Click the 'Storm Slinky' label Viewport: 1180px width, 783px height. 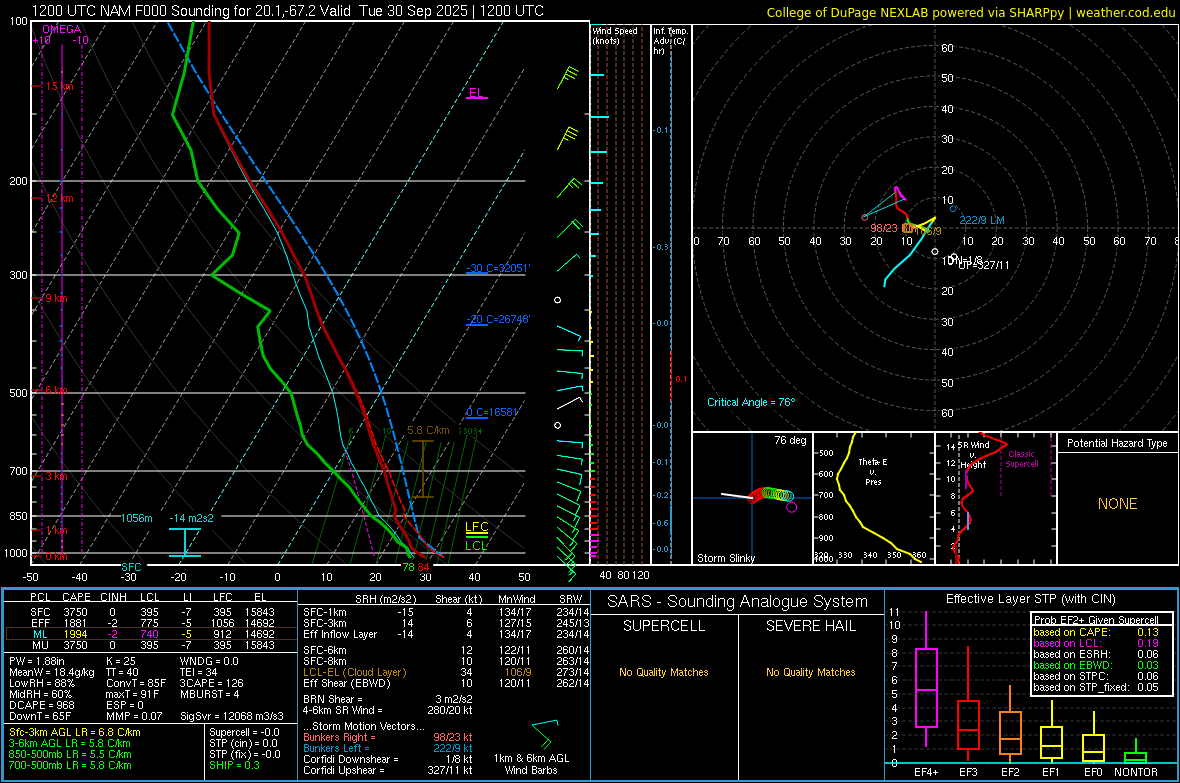(726, 558)
